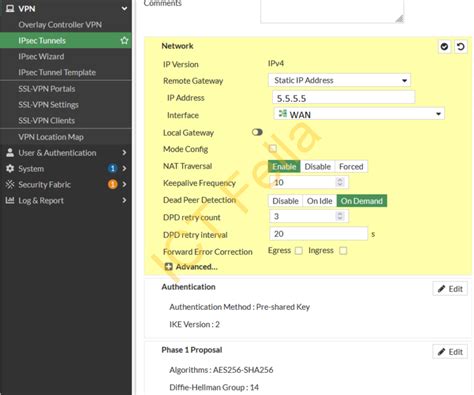Enable Egress Forward Error Correction checkbox
Screen dimensions: 474x395
[x=299, y=251]
